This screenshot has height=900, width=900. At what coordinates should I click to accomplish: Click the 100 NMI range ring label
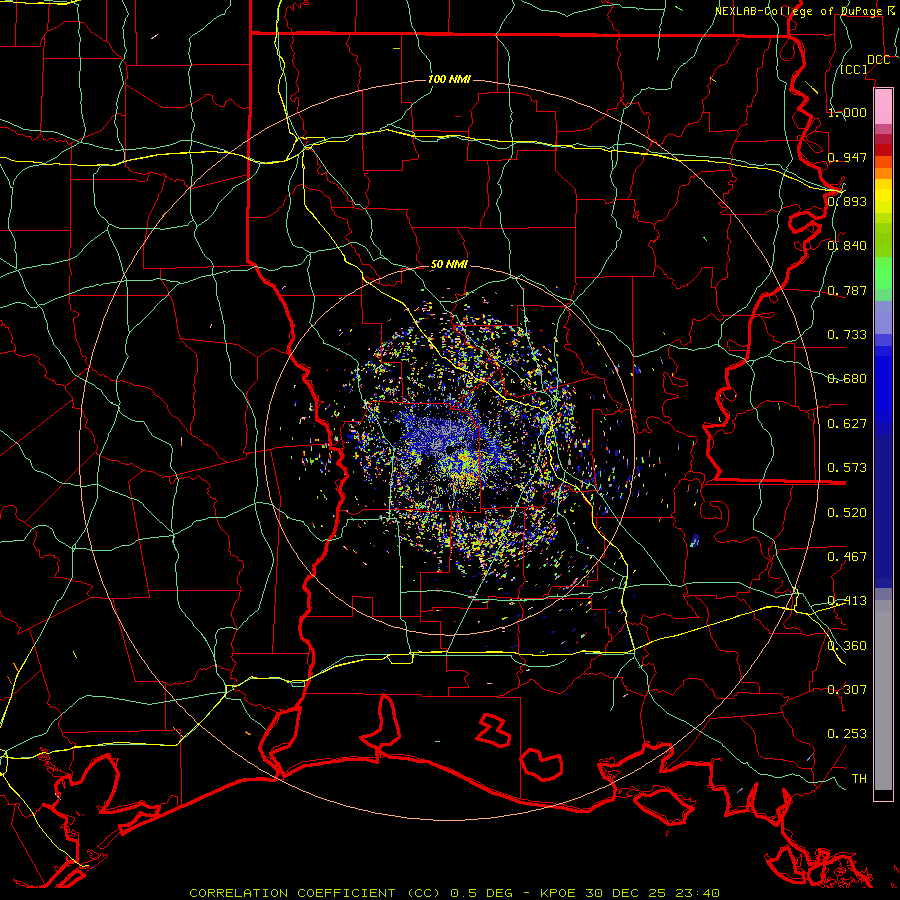[449, 79]
